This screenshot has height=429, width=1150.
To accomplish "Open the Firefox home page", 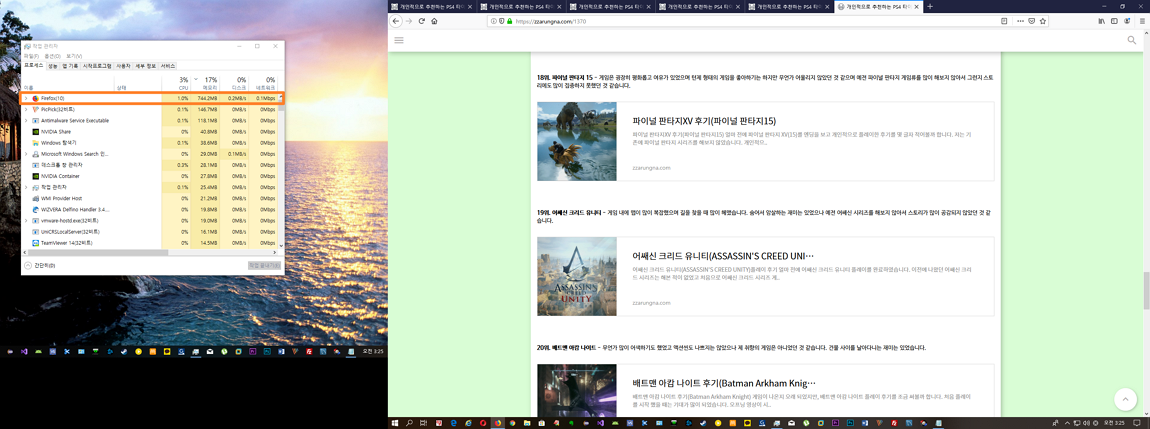I will tap(434, 21).
